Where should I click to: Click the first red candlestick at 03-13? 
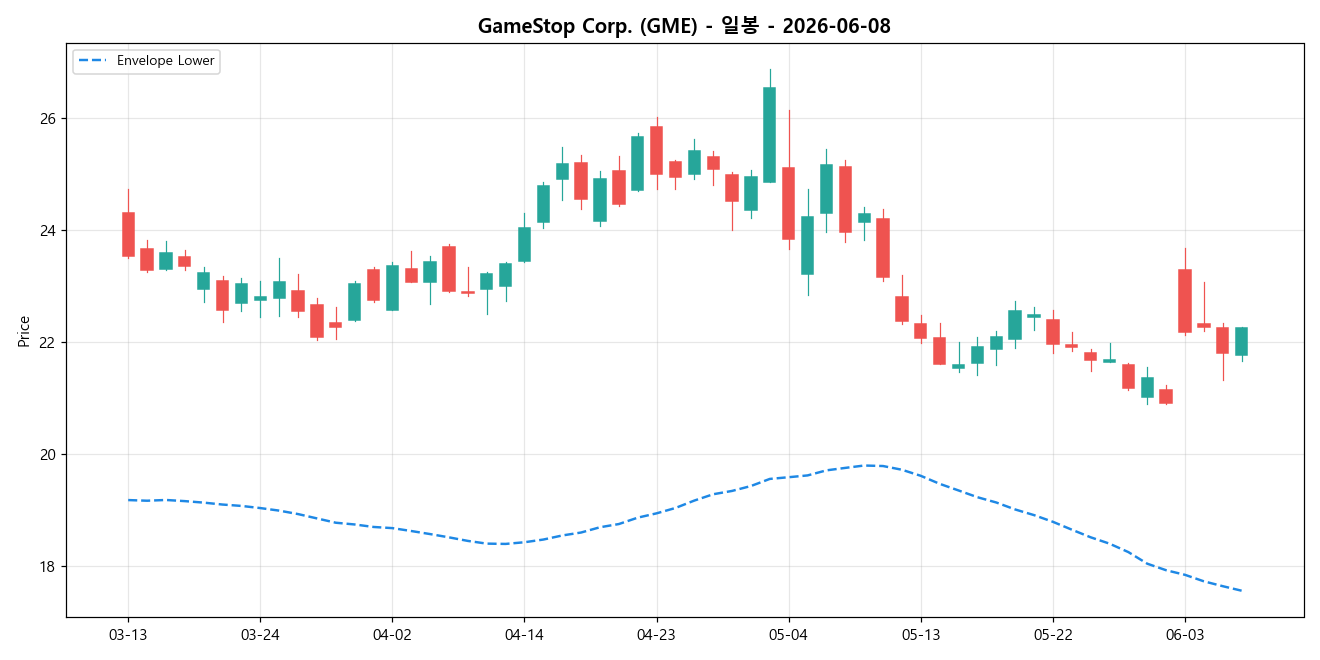128,234
